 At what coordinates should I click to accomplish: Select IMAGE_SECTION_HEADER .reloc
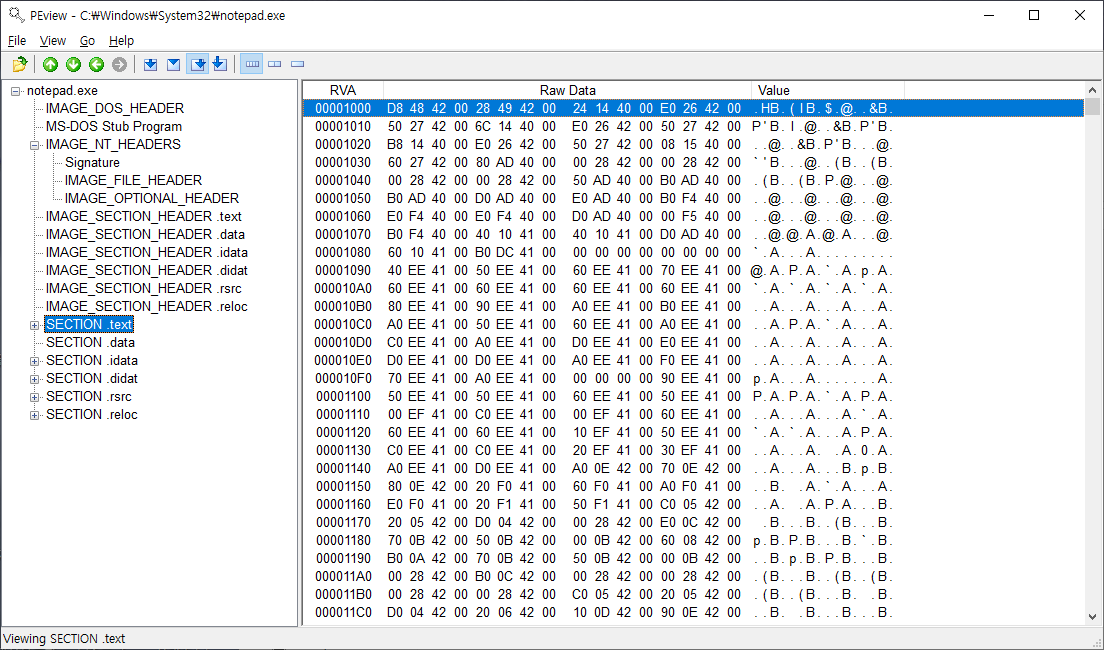[146, 306]
